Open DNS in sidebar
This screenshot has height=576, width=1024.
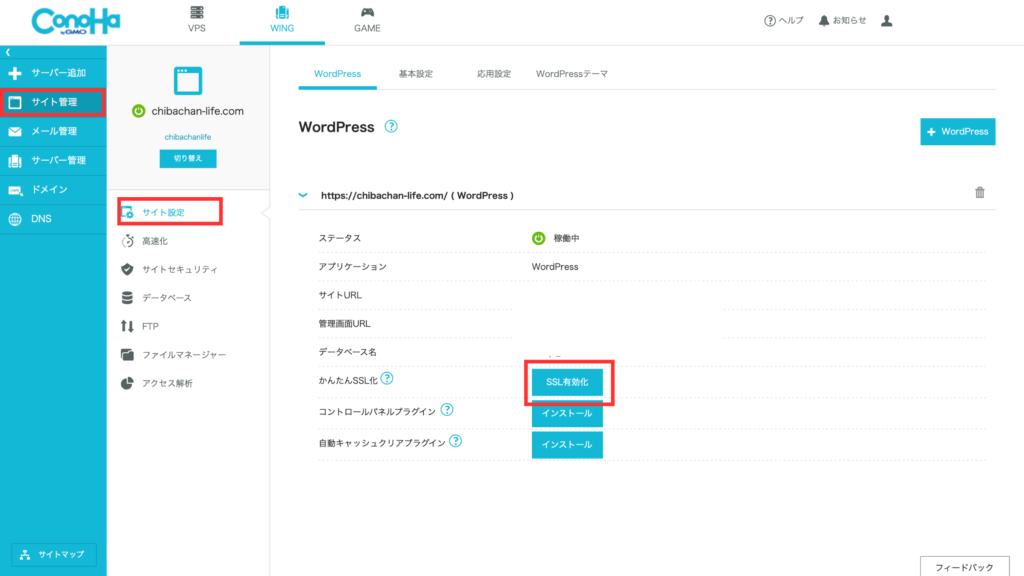[x=53, y=219]
